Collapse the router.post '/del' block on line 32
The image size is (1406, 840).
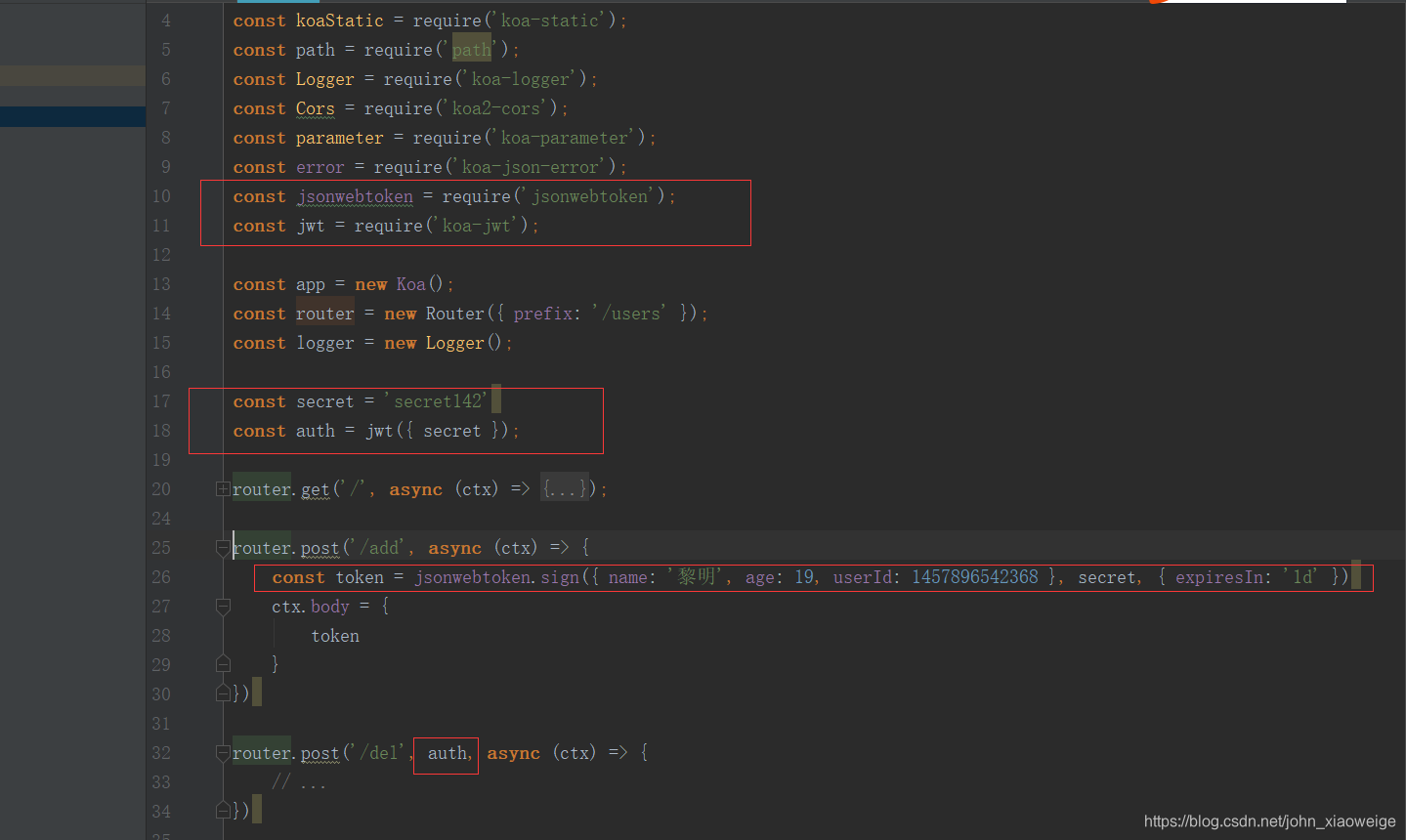[x=223, y=753]
